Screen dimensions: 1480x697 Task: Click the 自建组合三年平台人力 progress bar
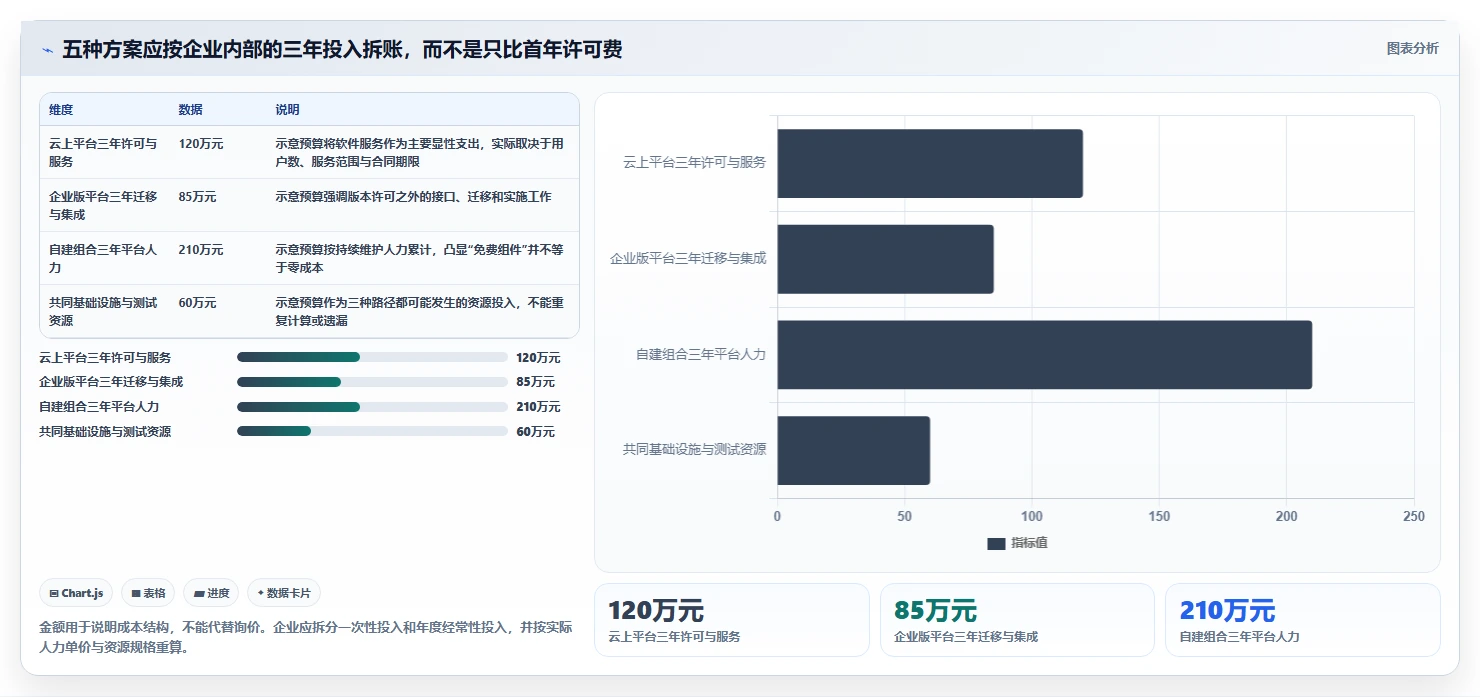click(372, 407)
